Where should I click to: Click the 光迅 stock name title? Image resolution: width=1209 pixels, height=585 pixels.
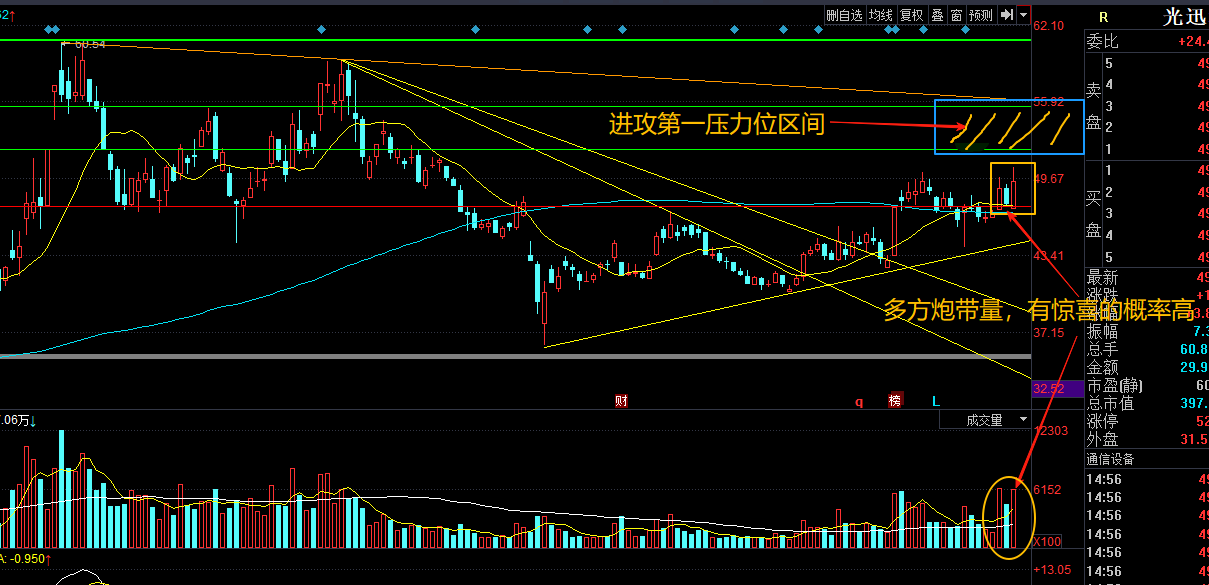click(1186, 17)
